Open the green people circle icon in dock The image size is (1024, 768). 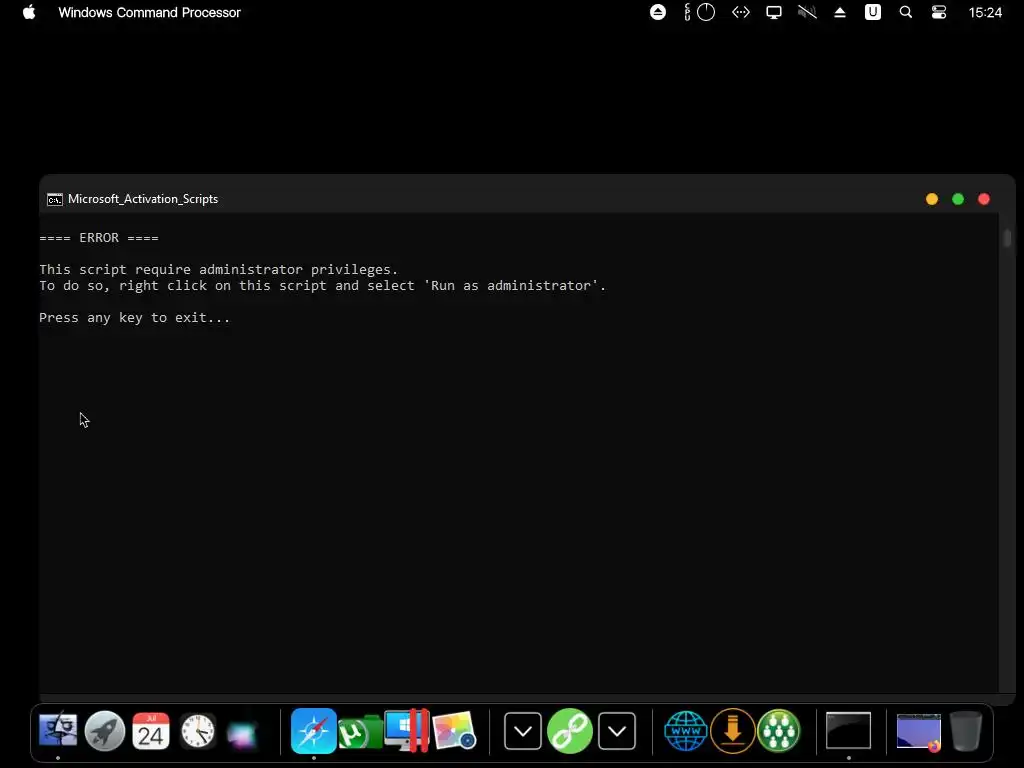tap(779, 731)
